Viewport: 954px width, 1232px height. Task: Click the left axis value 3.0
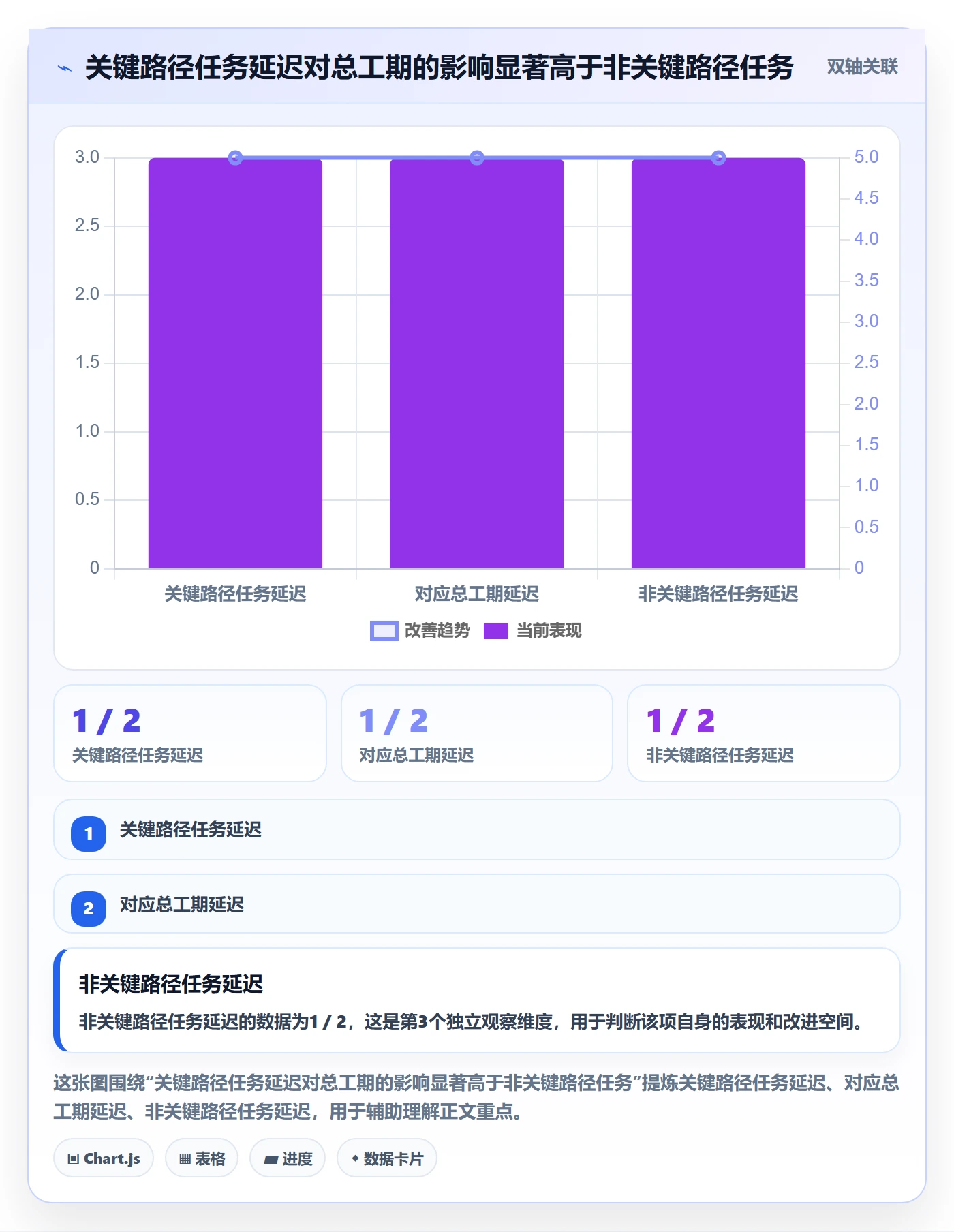[87, 157]
